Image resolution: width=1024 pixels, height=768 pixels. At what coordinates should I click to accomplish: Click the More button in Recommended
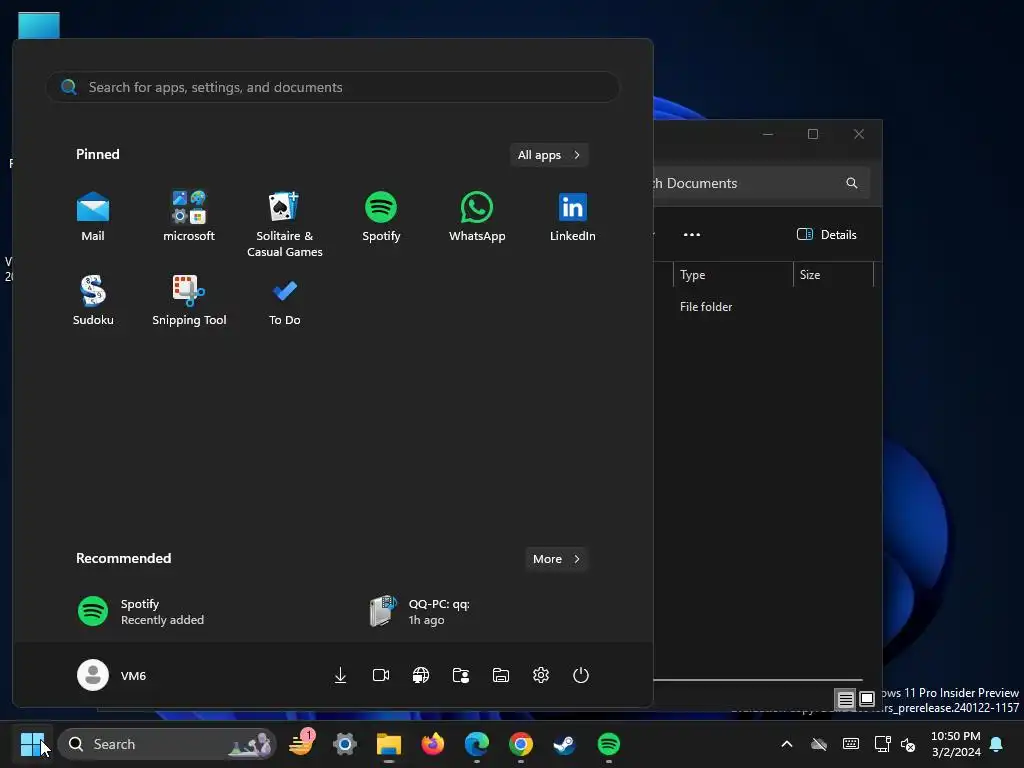556,559
